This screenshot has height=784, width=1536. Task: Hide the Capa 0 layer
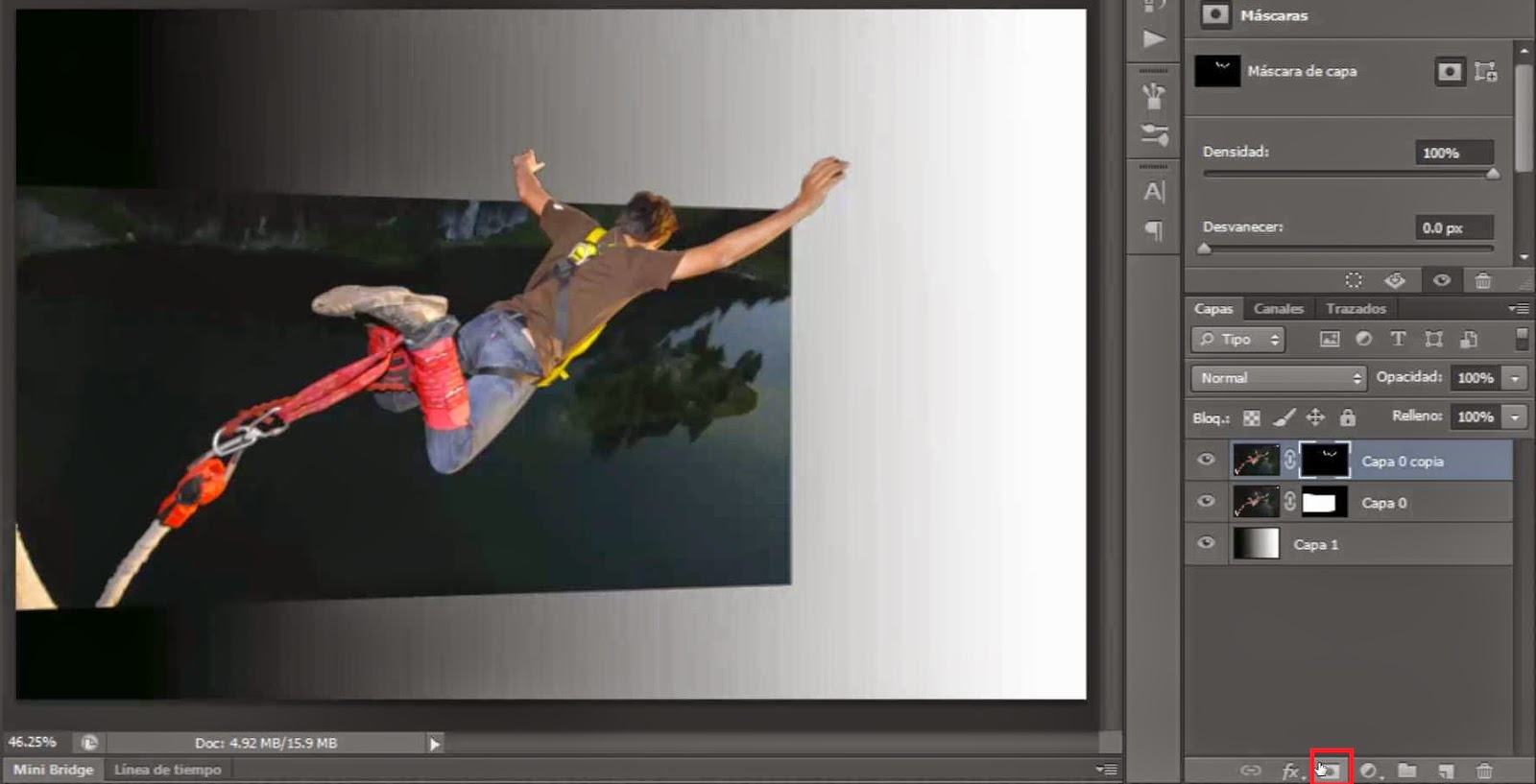point(1206,501)
